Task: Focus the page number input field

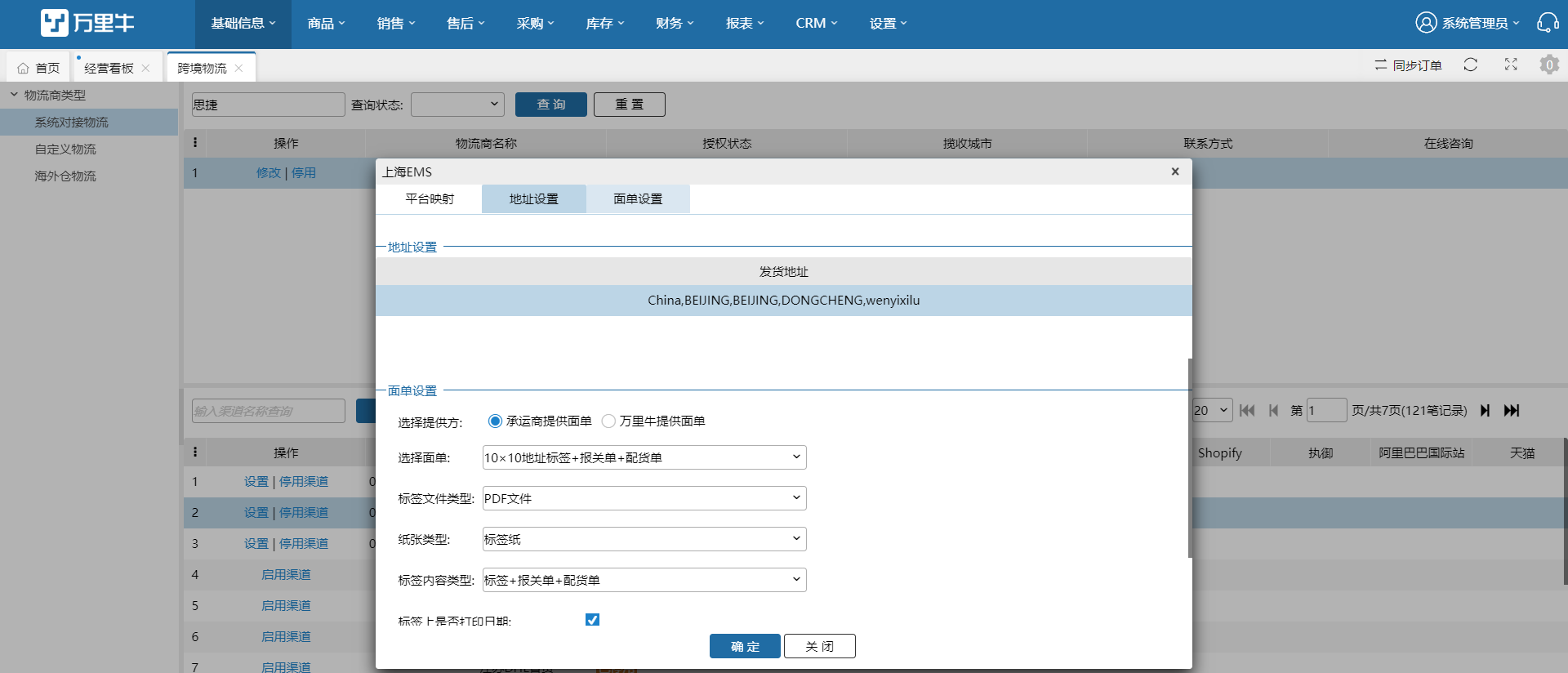Action: [x=1326, y=411]
